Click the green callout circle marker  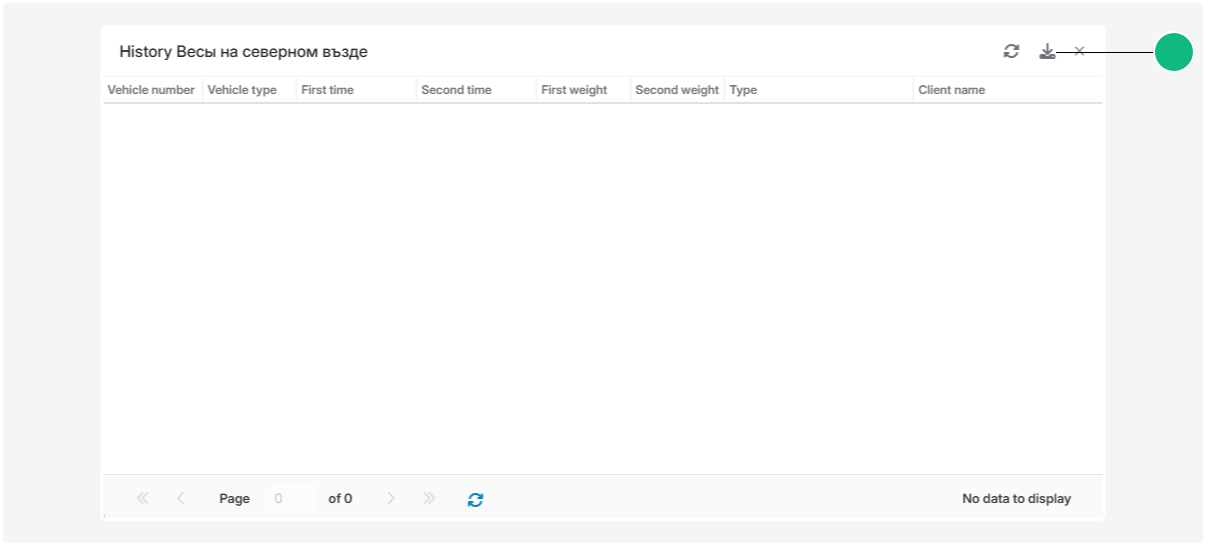pos(1173,52)
